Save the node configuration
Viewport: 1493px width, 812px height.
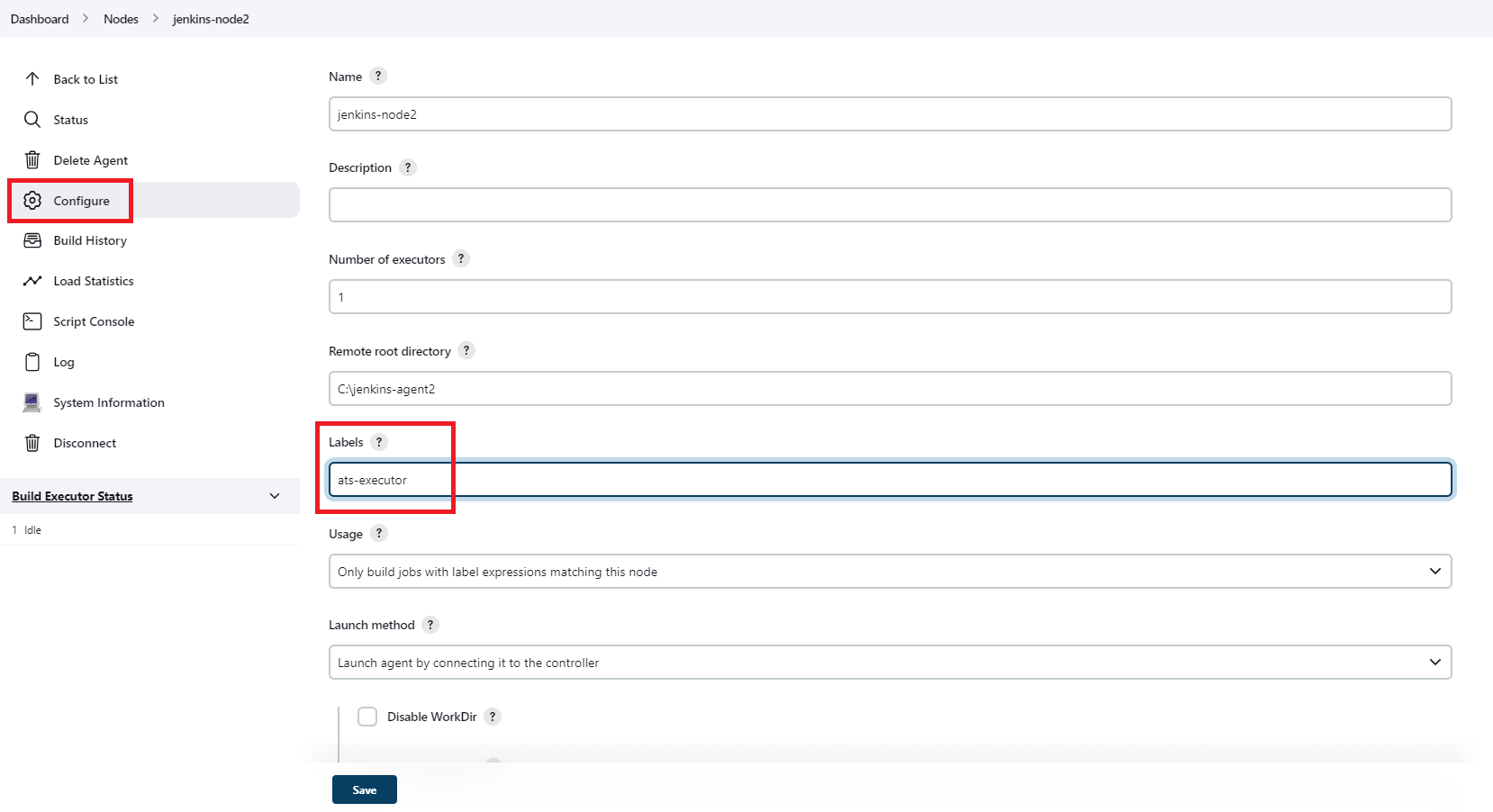tap(365, 789)
